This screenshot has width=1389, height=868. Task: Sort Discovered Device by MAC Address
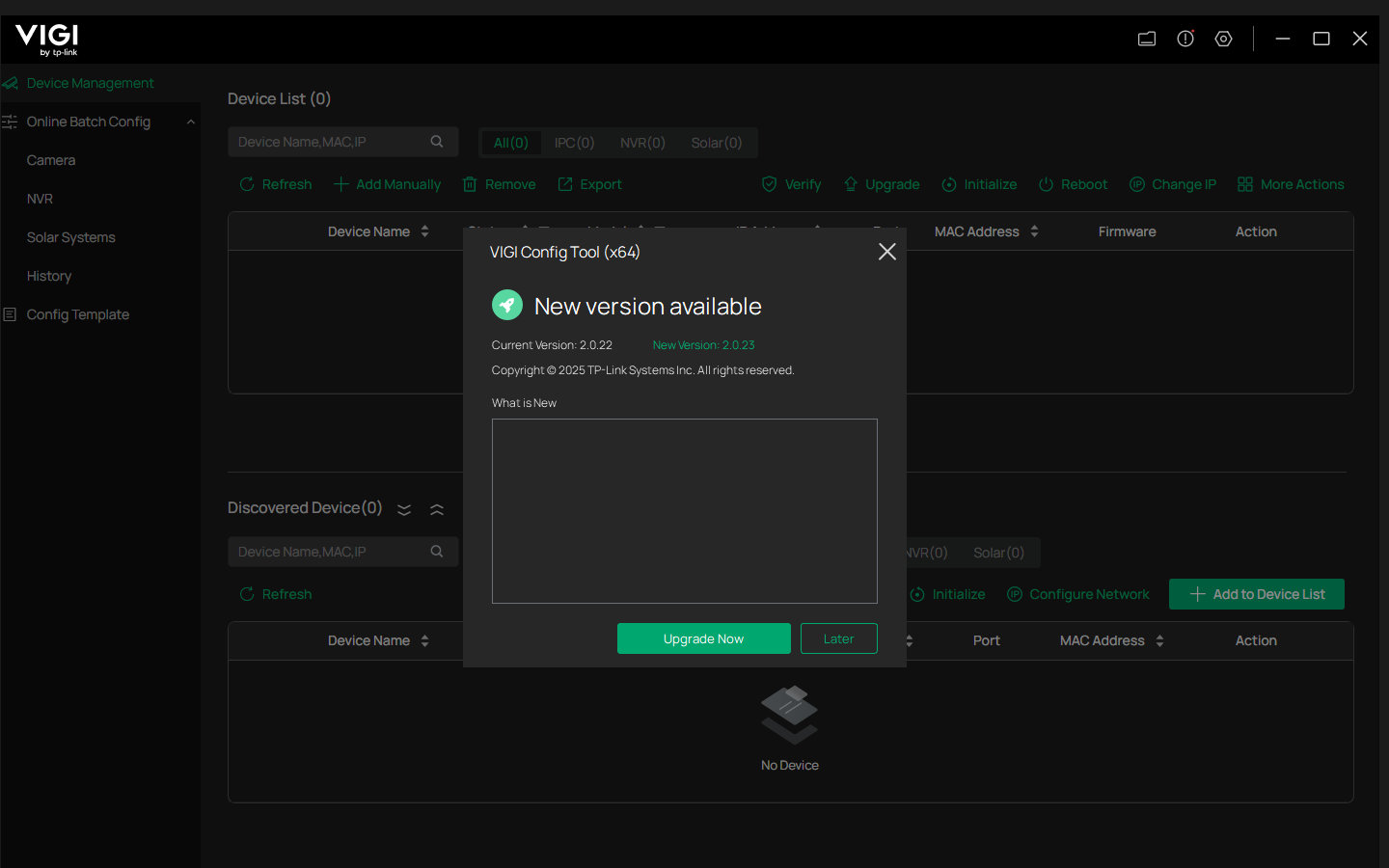[x=1160, y=640]
